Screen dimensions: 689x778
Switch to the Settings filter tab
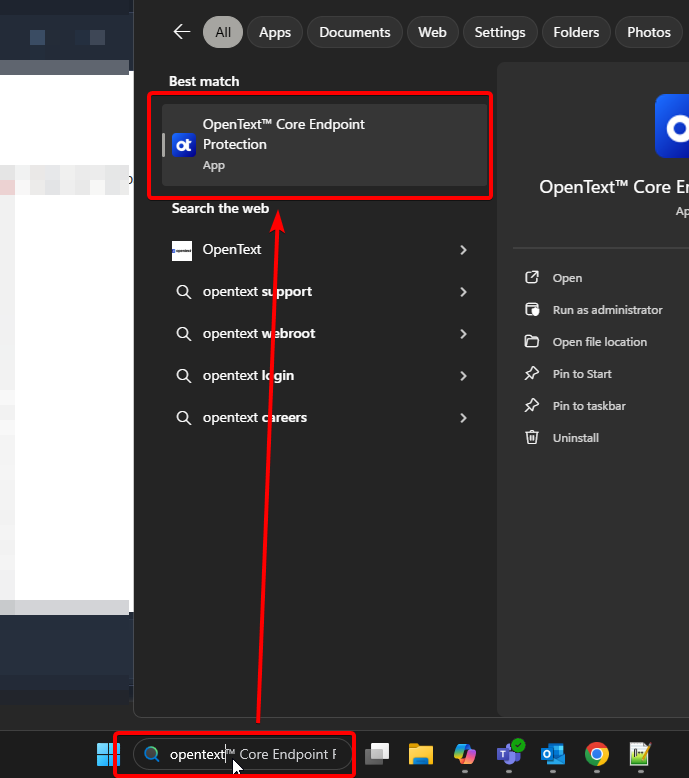500,32
